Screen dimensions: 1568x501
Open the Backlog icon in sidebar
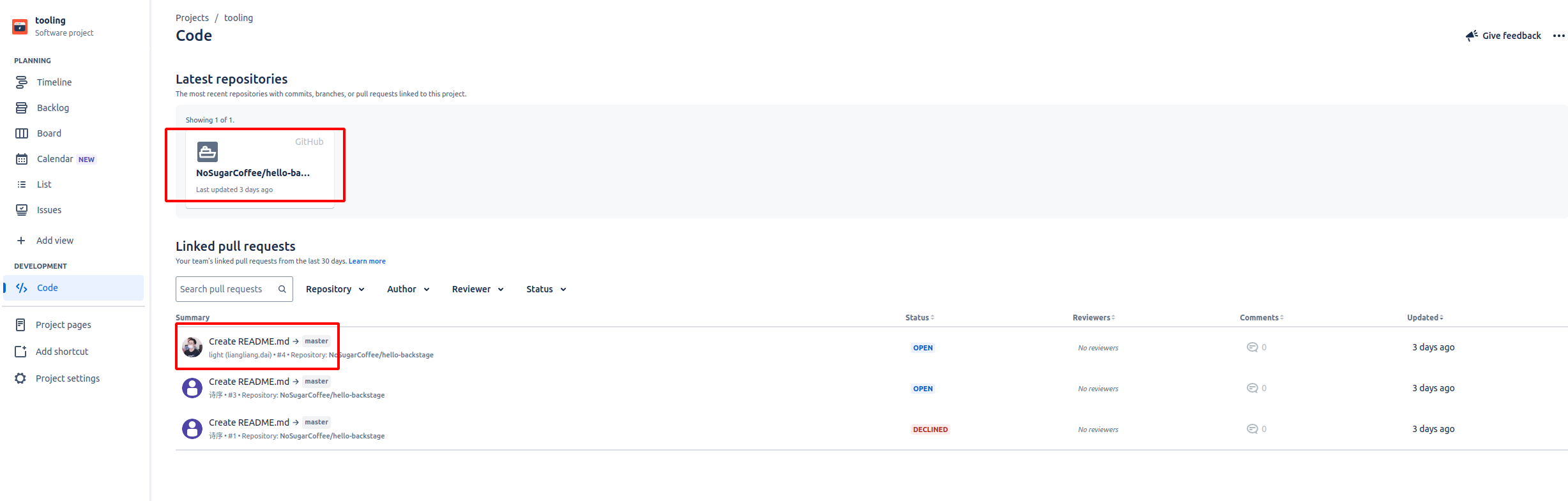click(x=22, y=108)
